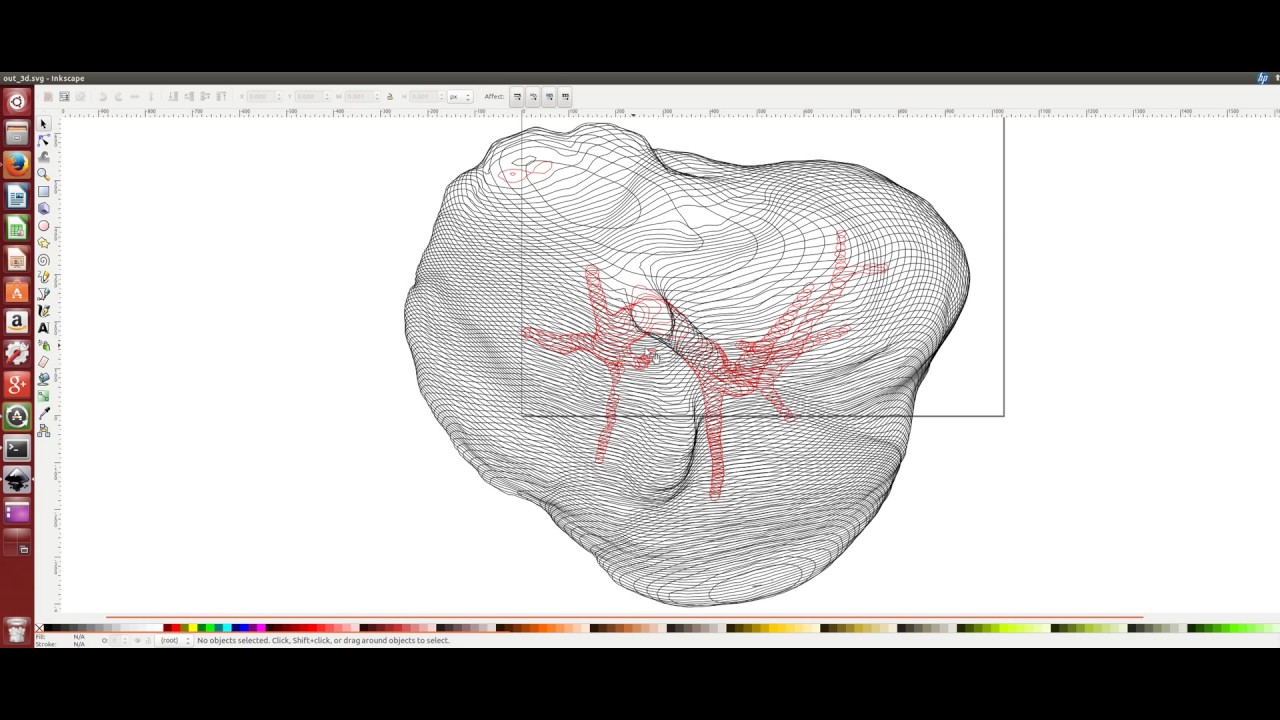Image resolution: width=1280 pixels, height=720 pixels.
Task: Choose the Eraser tool
Action: pos(43,362)
